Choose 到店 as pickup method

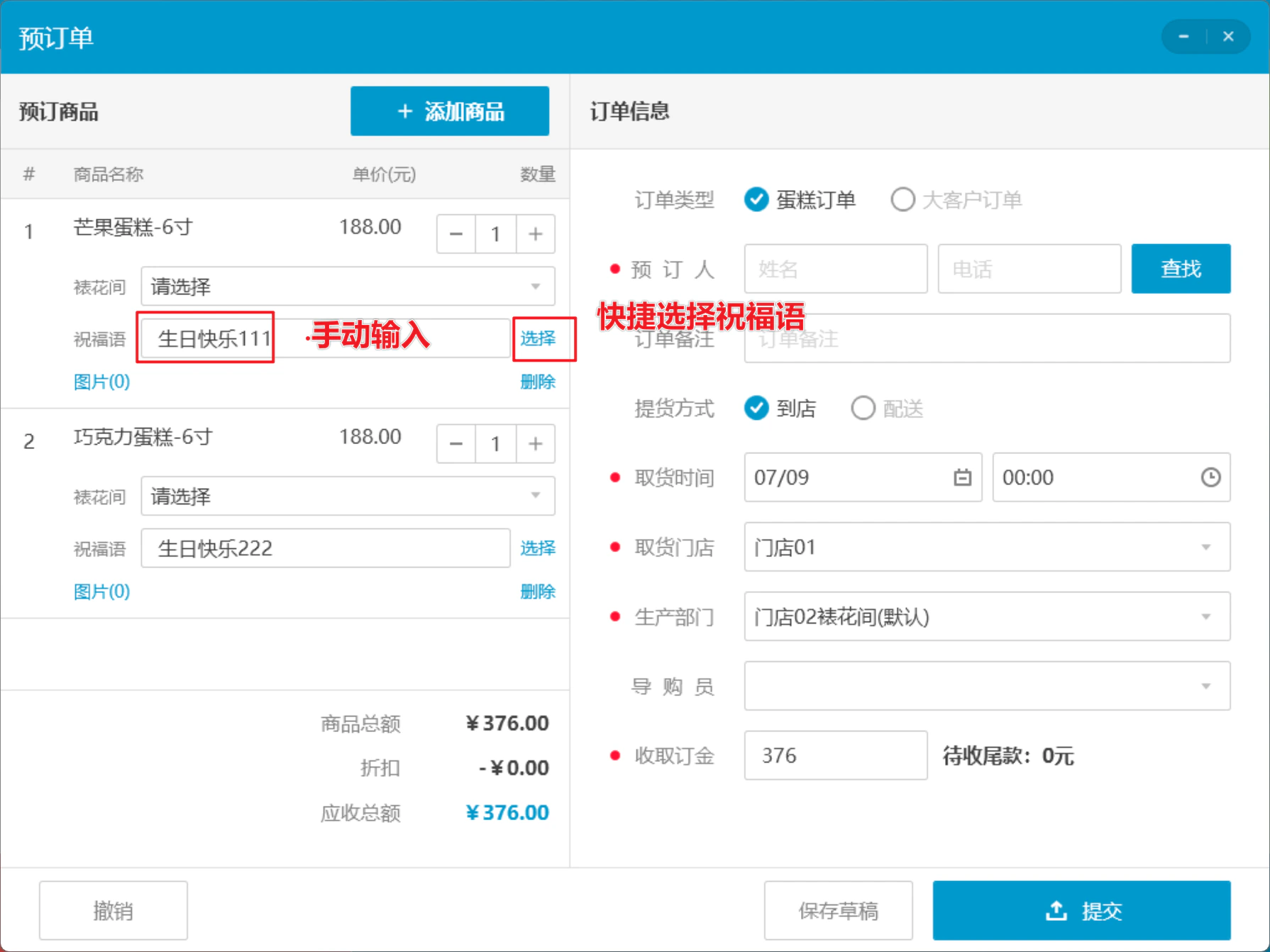click(x=780, y=409)
